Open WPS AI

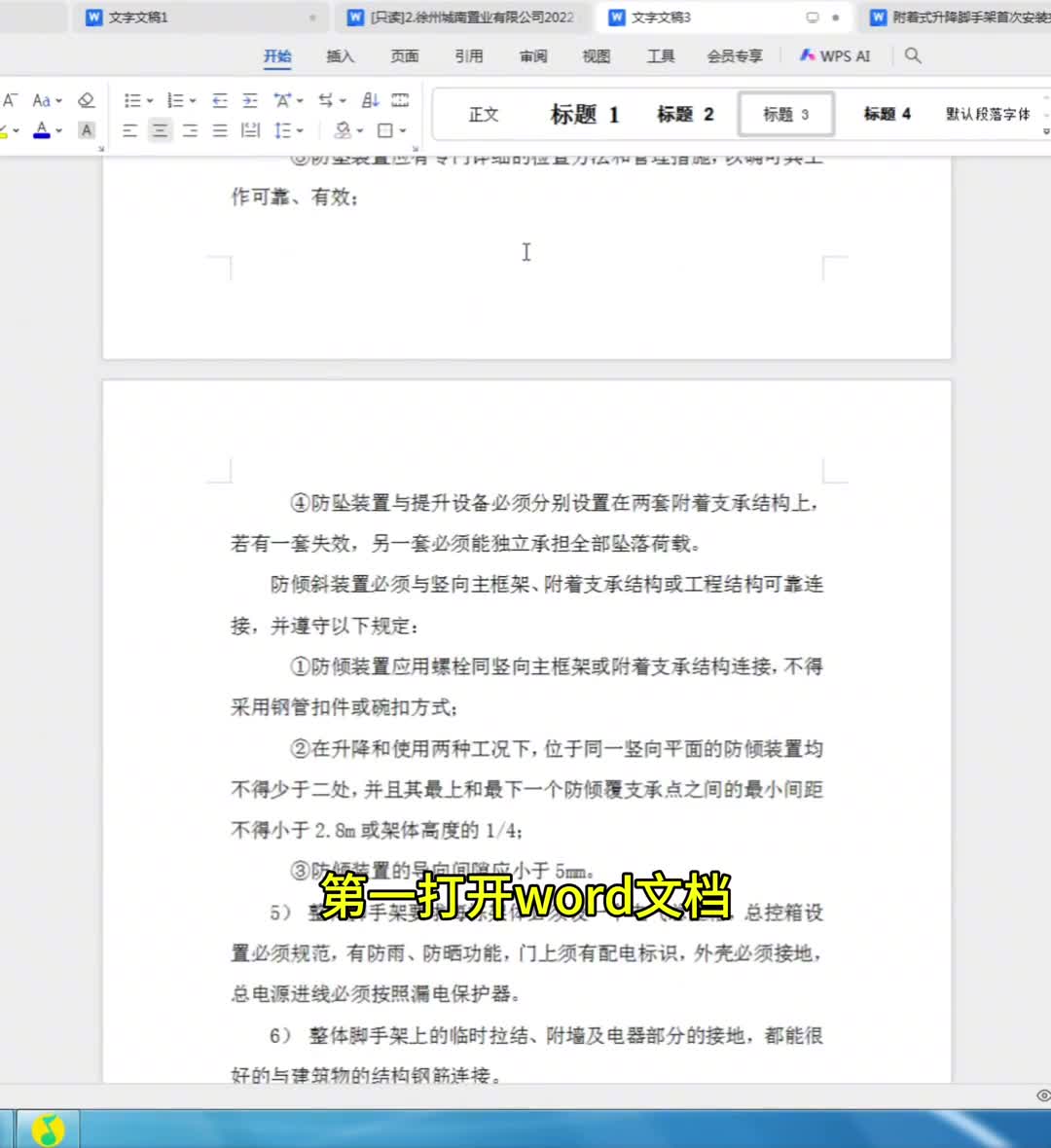[835, 56]
